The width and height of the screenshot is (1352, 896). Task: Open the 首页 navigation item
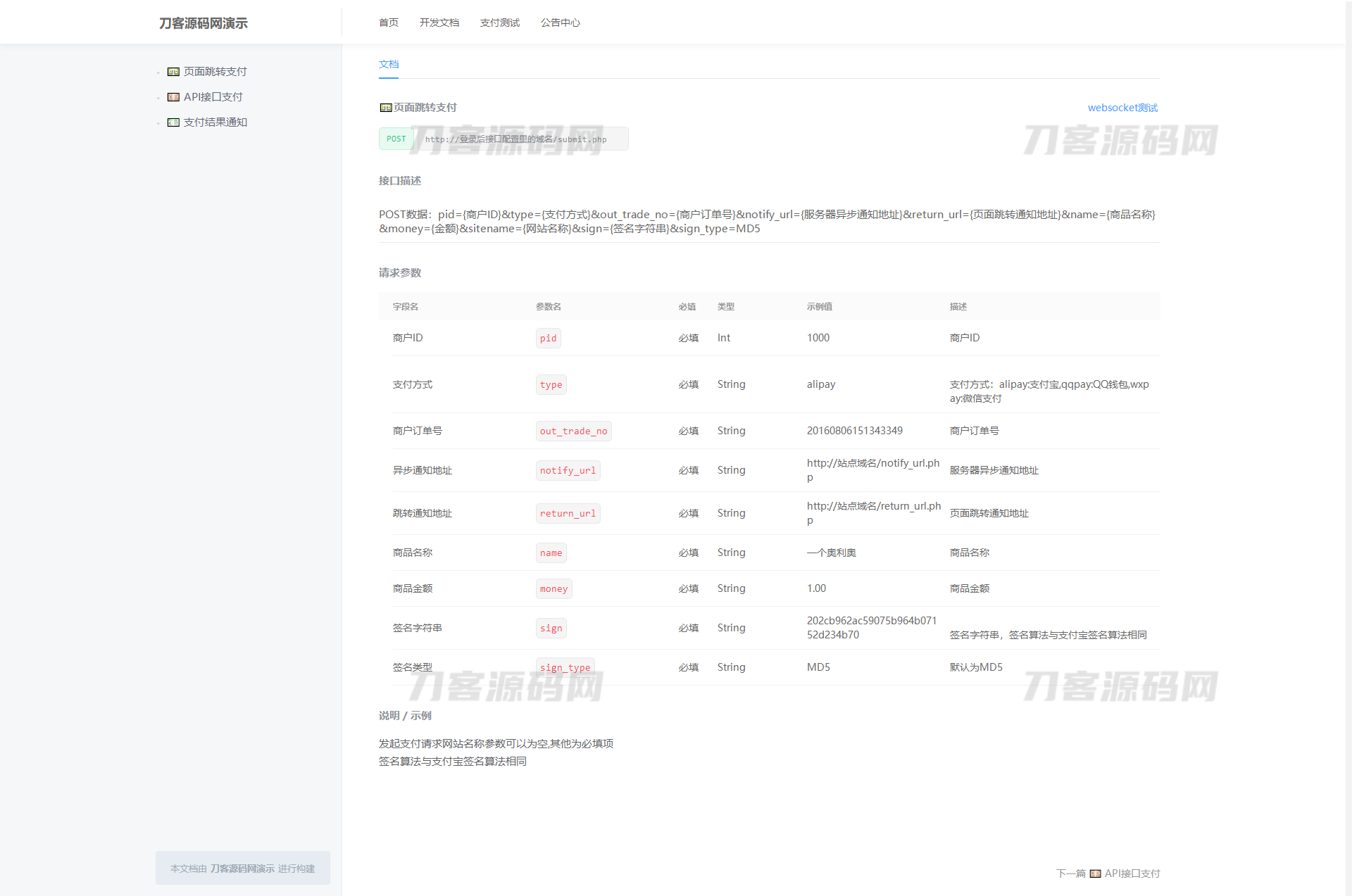tap(388, 23)
